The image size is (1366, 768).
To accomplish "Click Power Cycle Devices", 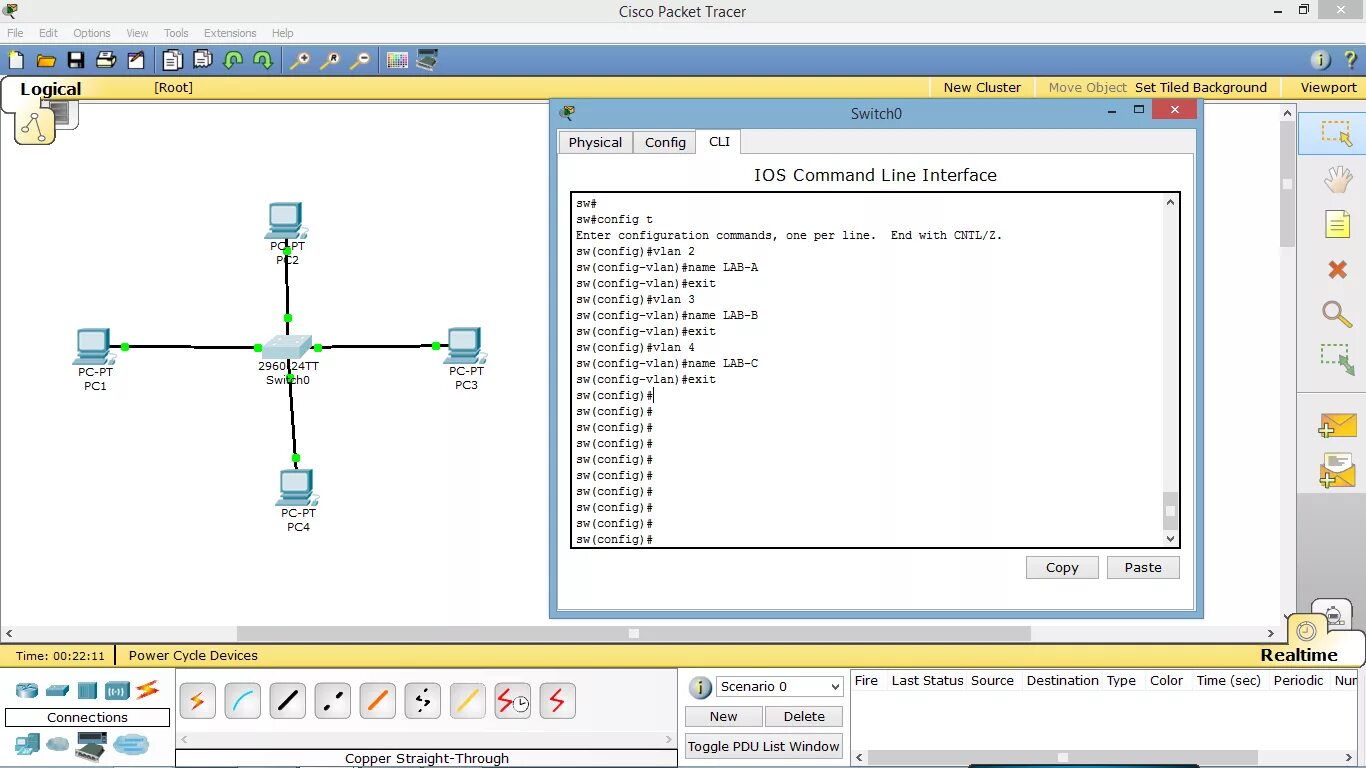I will [x=193, y=655].
